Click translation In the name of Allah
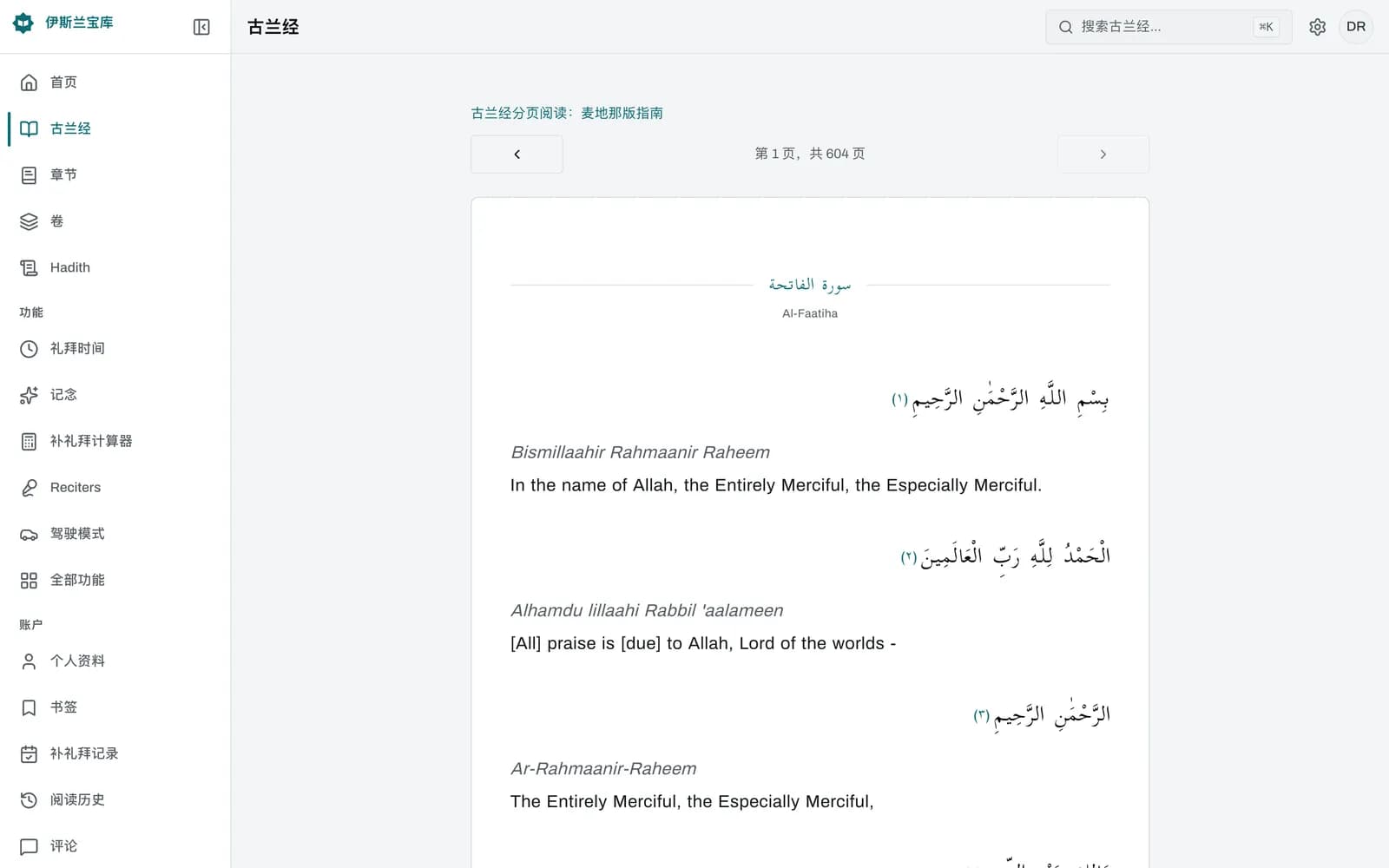 point(775,485)
